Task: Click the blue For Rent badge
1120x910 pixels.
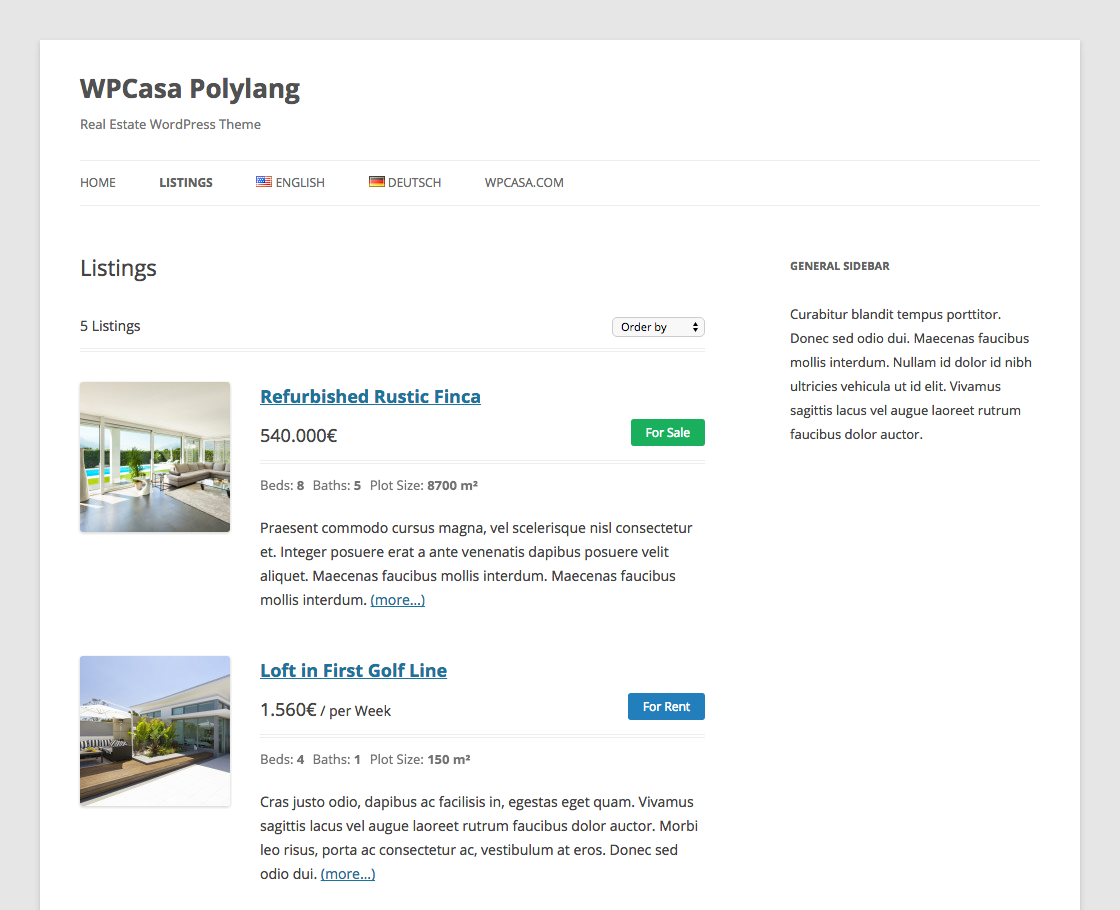Action: point(666,707)
